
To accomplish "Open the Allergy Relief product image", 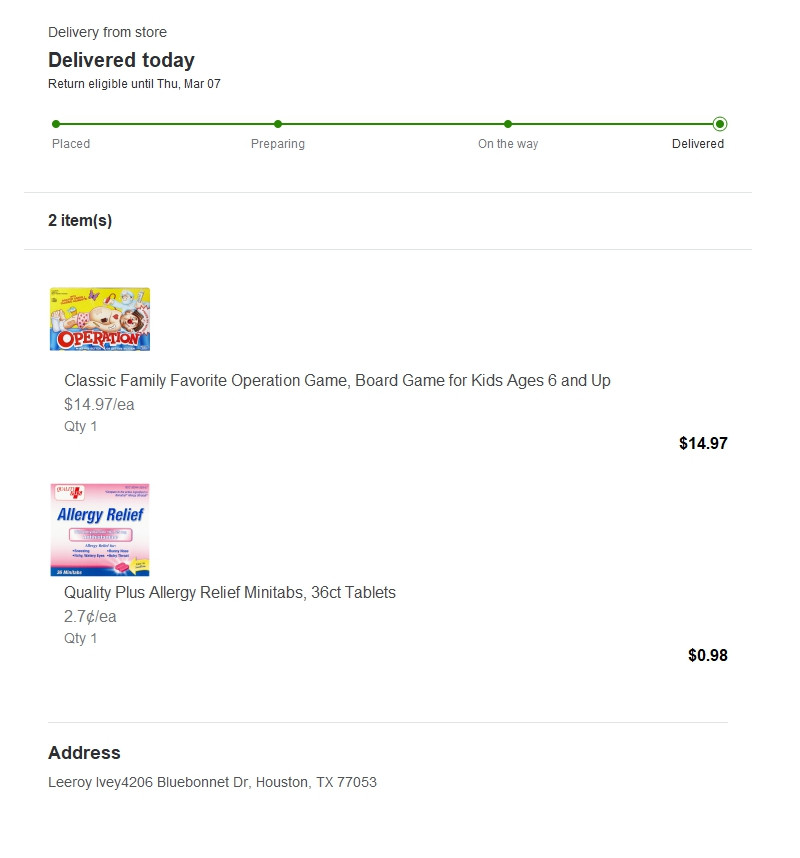I will pos(100,530).
